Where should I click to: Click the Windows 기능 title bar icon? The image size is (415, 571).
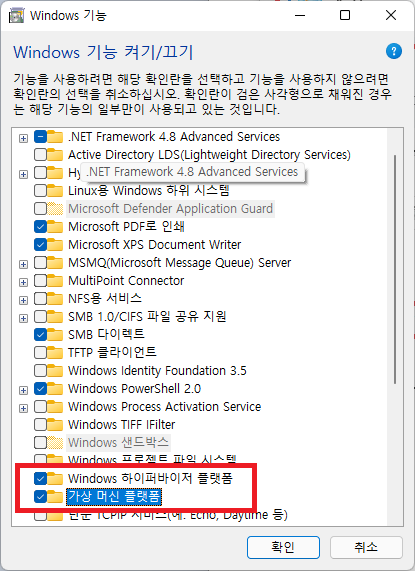16,16
